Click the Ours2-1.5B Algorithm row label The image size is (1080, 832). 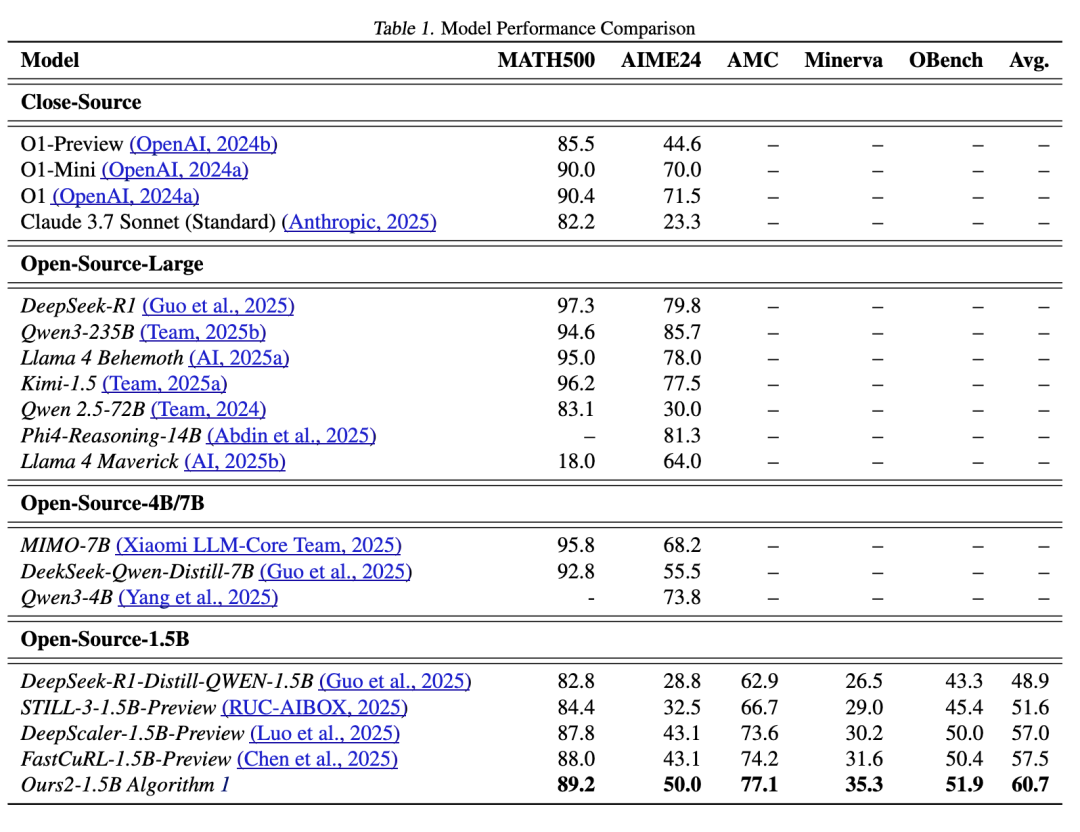pyautogui.click(x=118, y=785)
